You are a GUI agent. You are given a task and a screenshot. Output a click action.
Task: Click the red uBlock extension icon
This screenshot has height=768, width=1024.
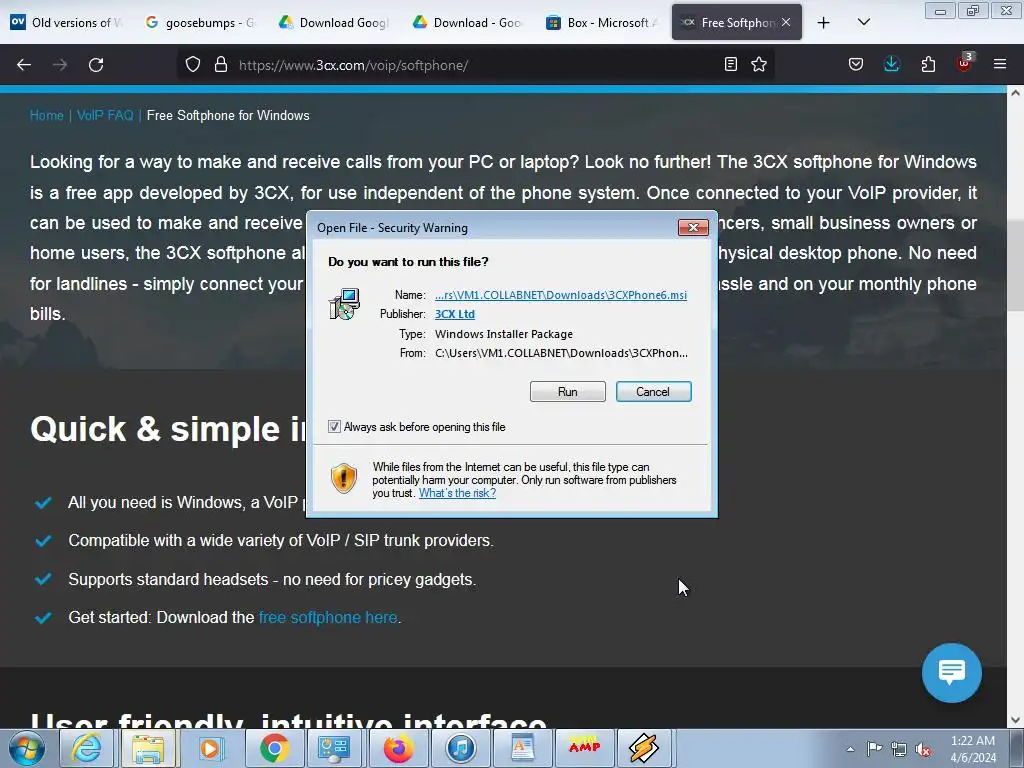click(x=964, y=63)
